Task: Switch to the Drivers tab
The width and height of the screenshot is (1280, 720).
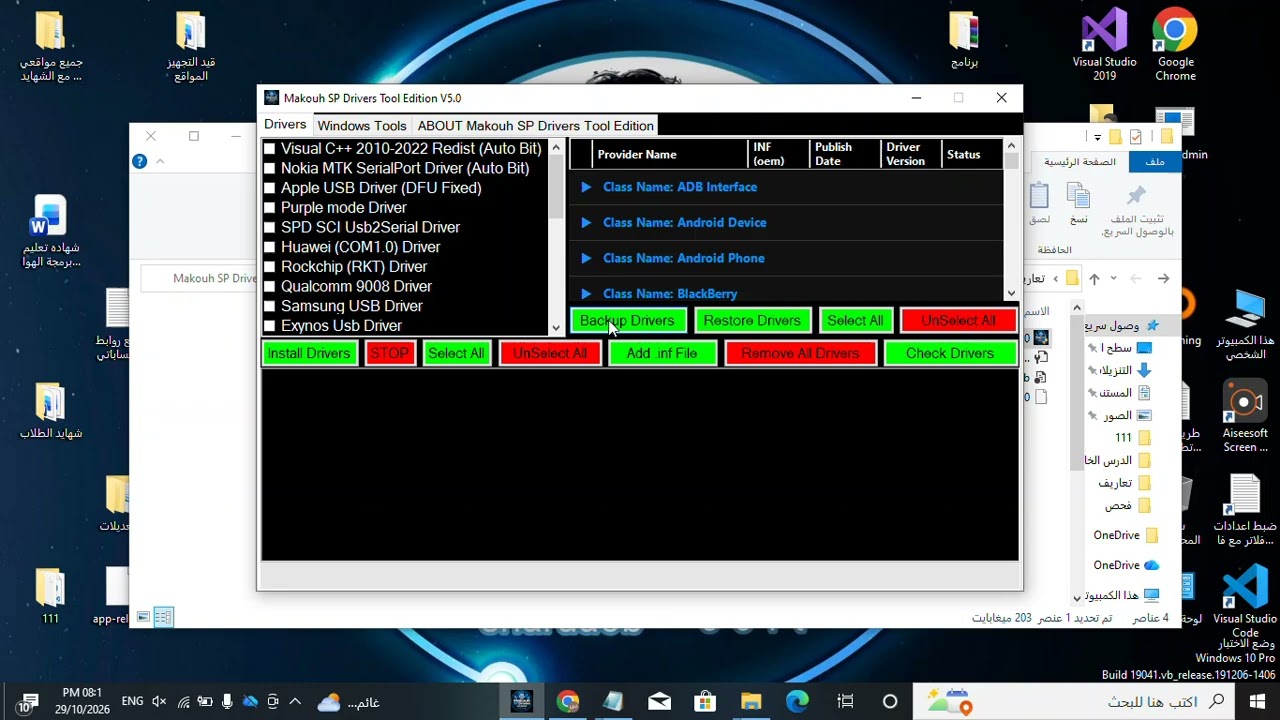Action: tap(285, 125)
